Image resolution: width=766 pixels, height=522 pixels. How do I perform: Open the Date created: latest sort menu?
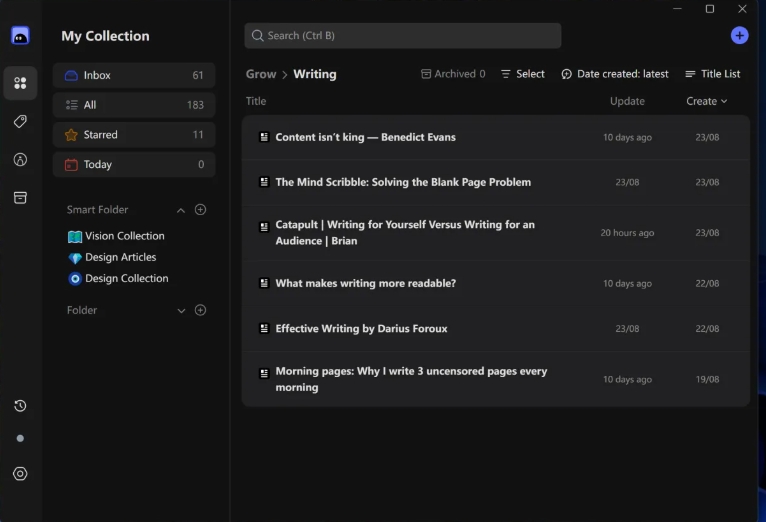click(615, 74)
